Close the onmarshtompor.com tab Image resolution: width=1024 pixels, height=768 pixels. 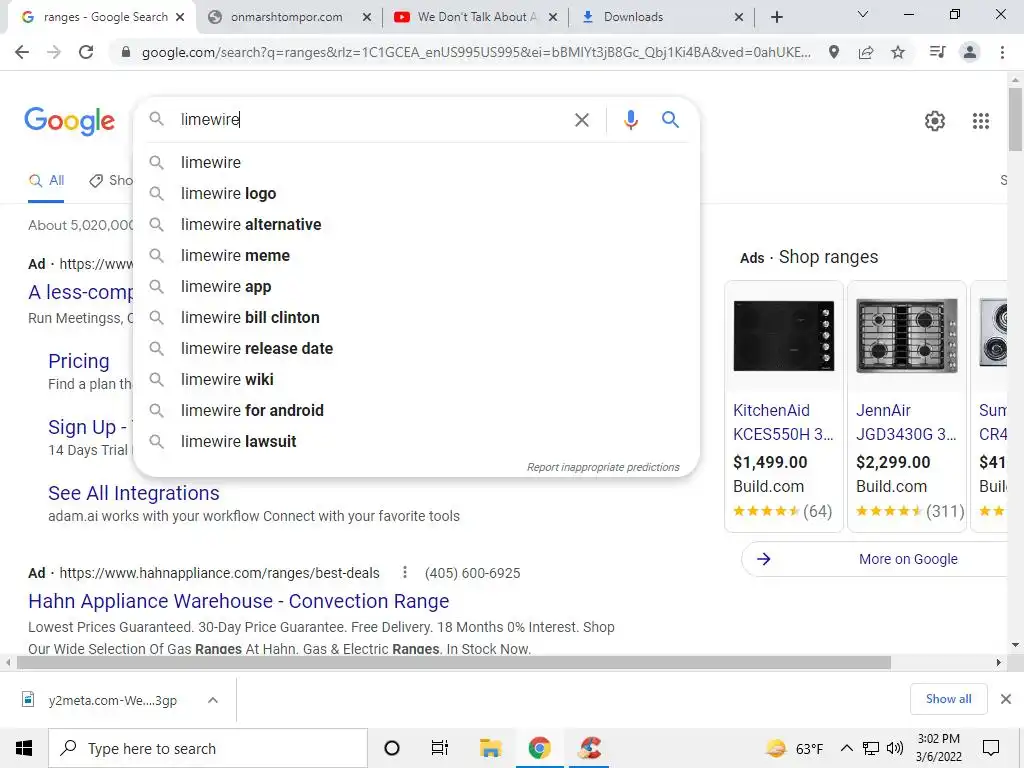(367, 18)
